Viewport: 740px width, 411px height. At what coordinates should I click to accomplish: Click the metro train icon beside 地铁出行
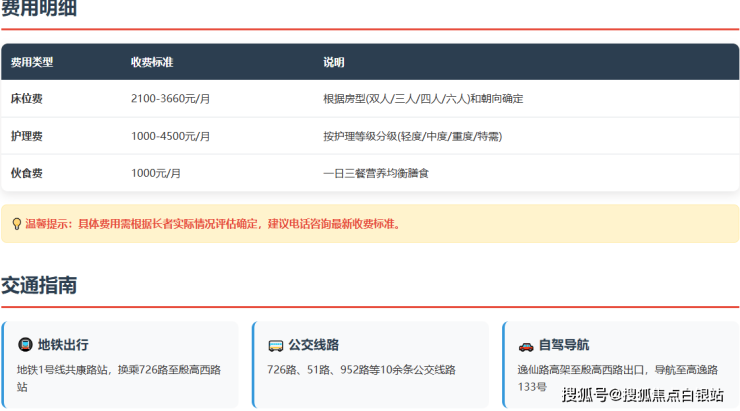click(25, 345)
